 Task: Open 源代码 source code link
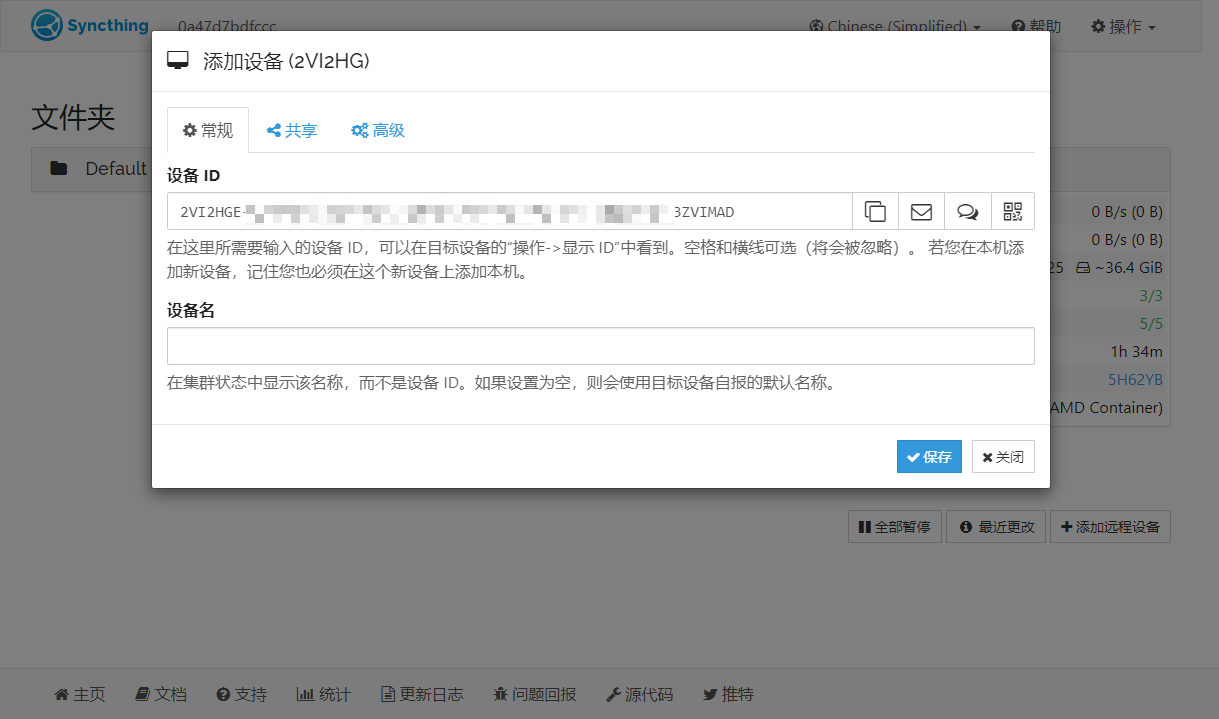click(x=640, y=694)
